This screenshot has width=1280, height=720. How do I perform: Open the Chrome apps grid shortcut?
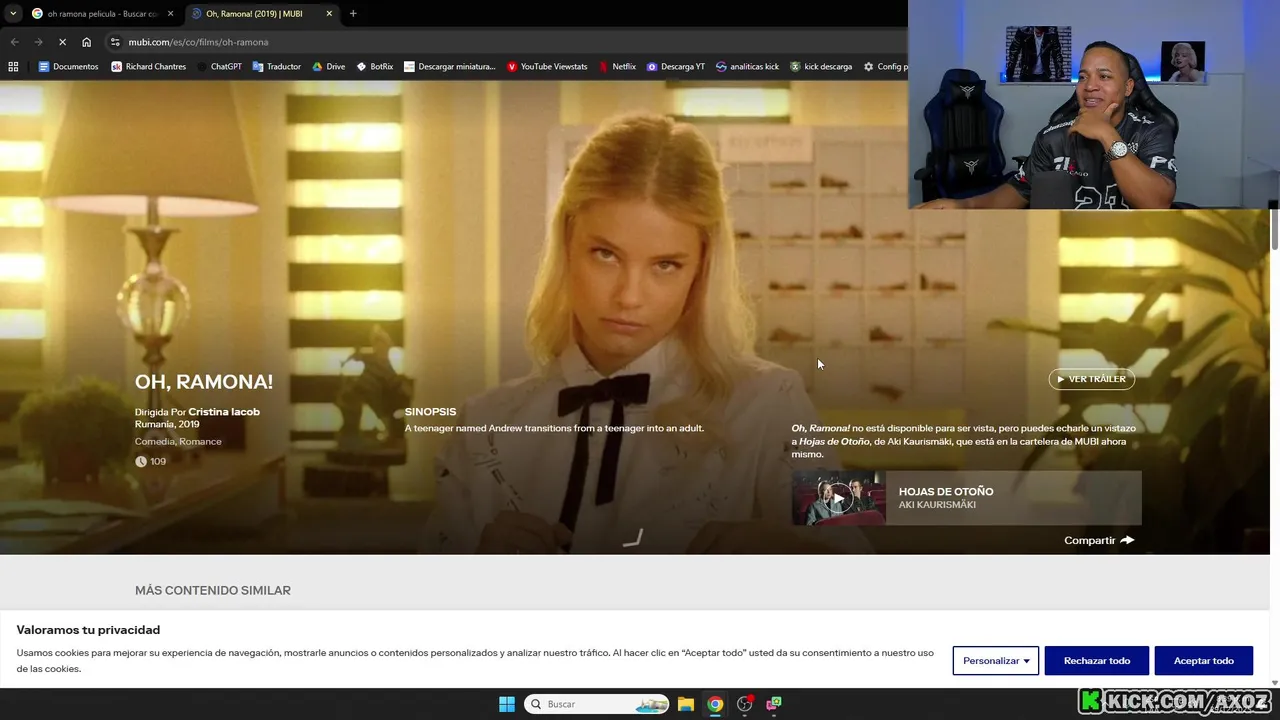tap(13, 67)
